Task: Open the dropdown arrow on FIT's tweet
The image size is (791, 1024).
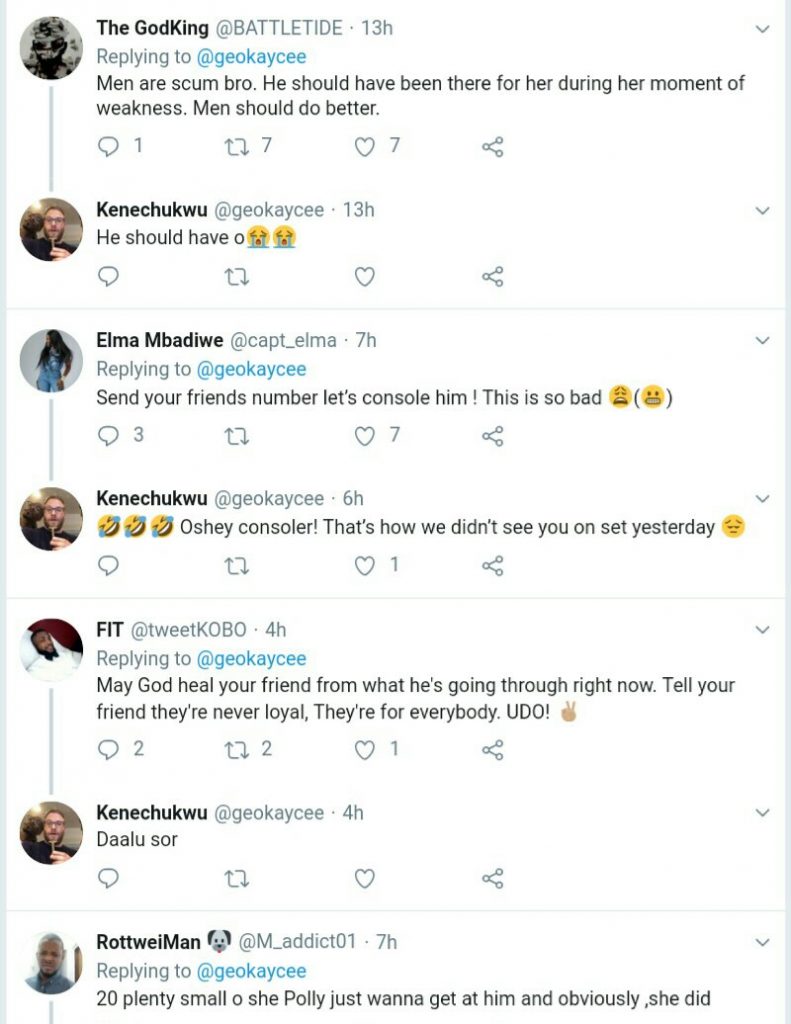Action: click(x=762, y=630)
